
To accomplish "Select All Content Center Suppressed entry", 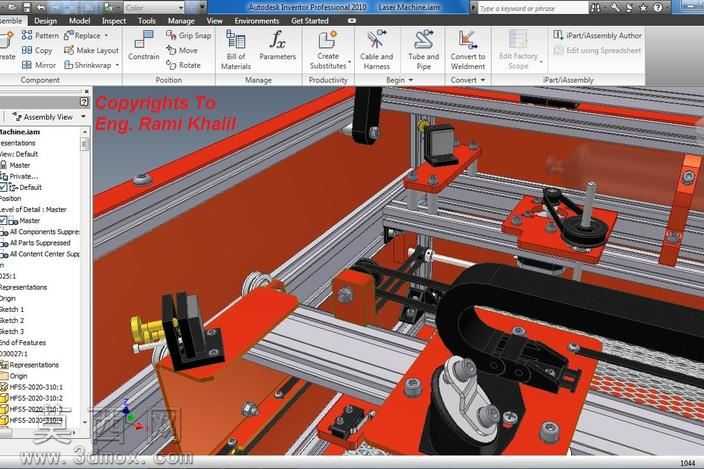I will click(x=40, y=254).
